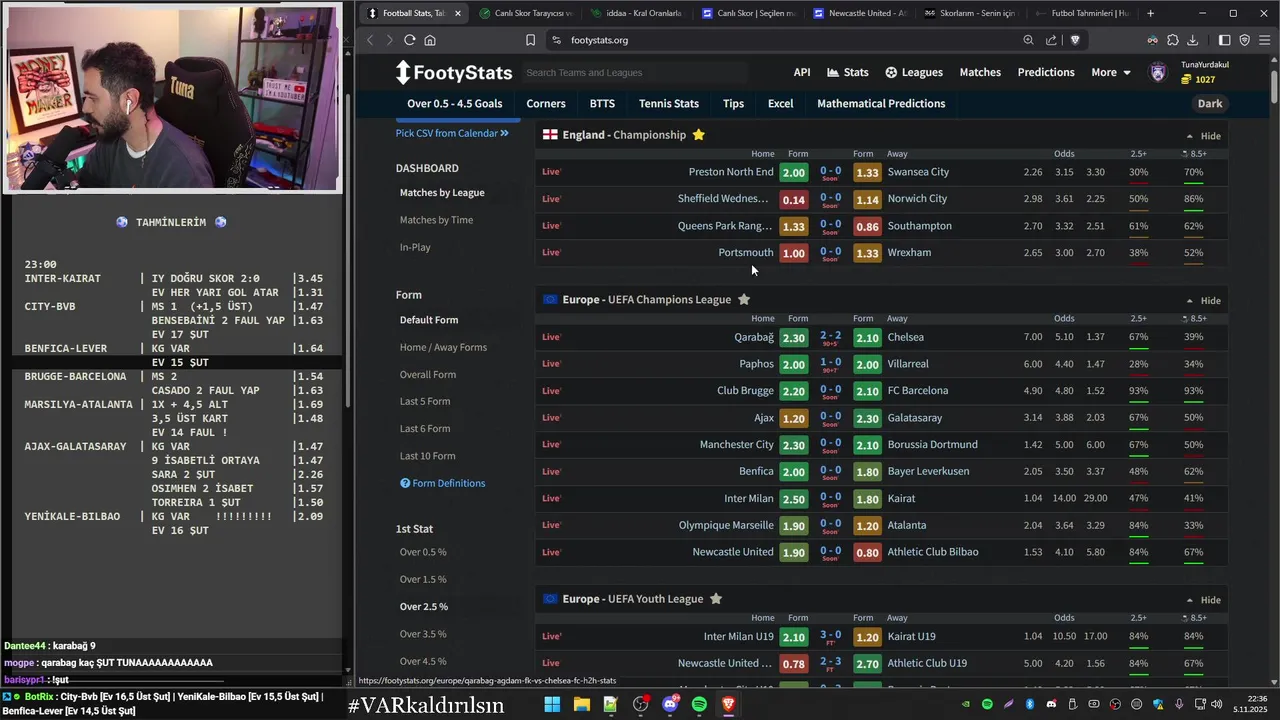Click Predictions in top navigation

tap(1046, 72)
